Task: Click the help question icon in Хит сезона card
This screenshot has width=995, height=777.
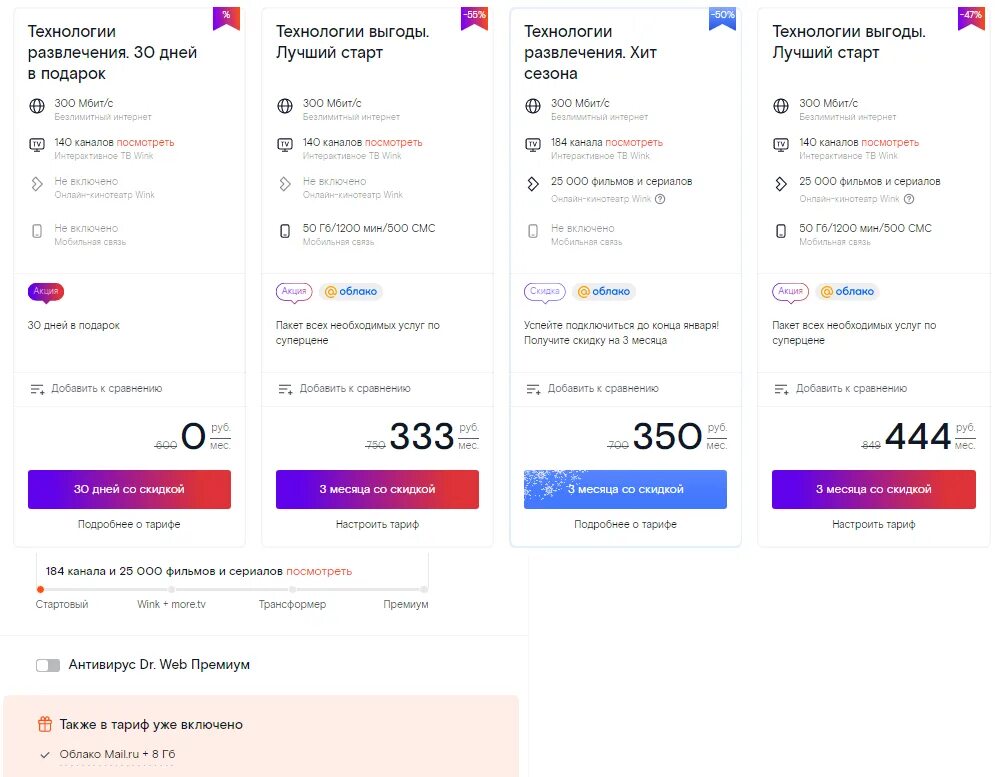Action: [x=660, y=199]
